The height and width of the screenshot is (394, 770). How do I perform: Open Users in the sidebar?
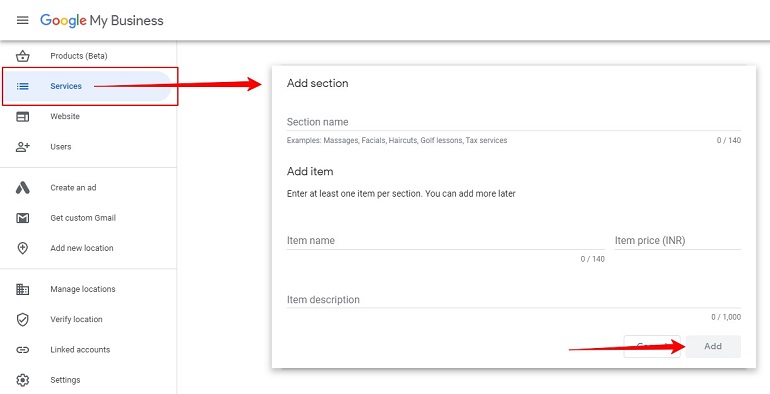60,147
